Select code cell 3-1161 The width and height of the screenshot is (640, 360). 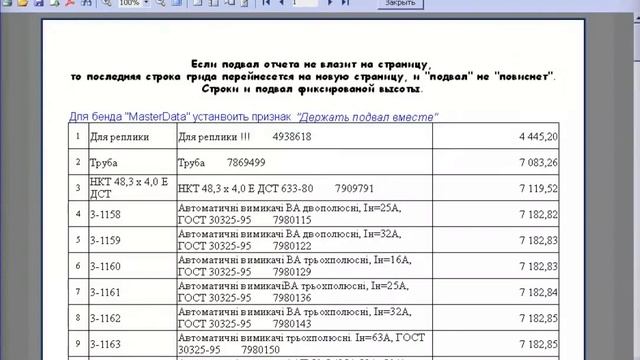[133, 291]
